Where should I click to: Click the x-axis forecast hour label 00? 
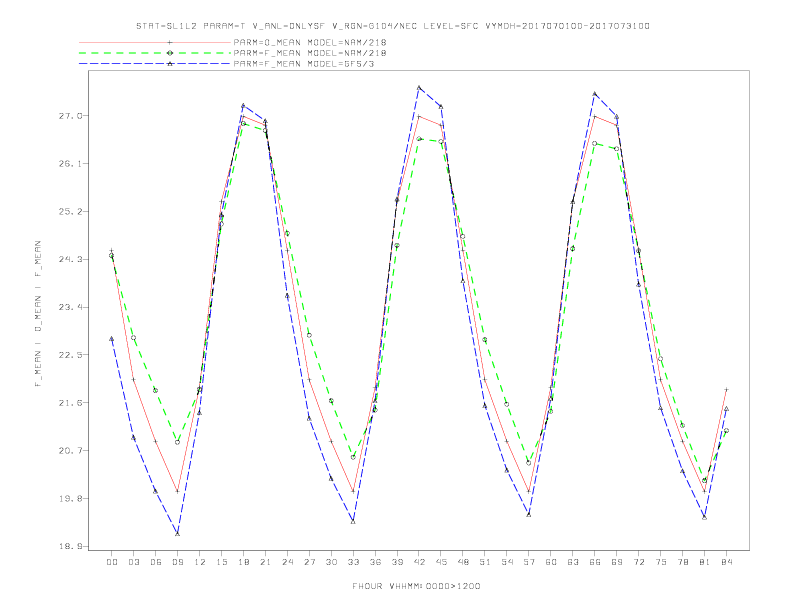112,562
